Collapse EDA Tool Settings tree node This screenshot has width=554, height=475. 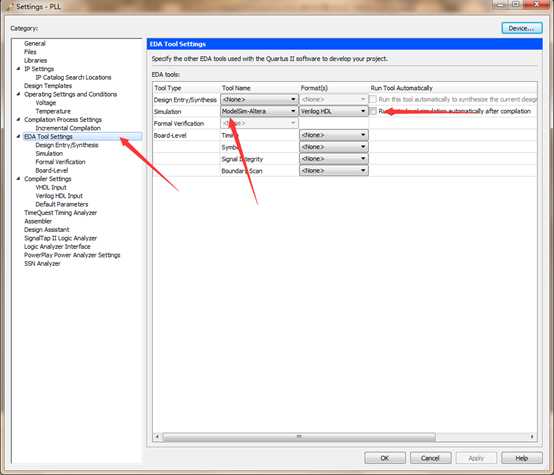[x=18, y=136]
